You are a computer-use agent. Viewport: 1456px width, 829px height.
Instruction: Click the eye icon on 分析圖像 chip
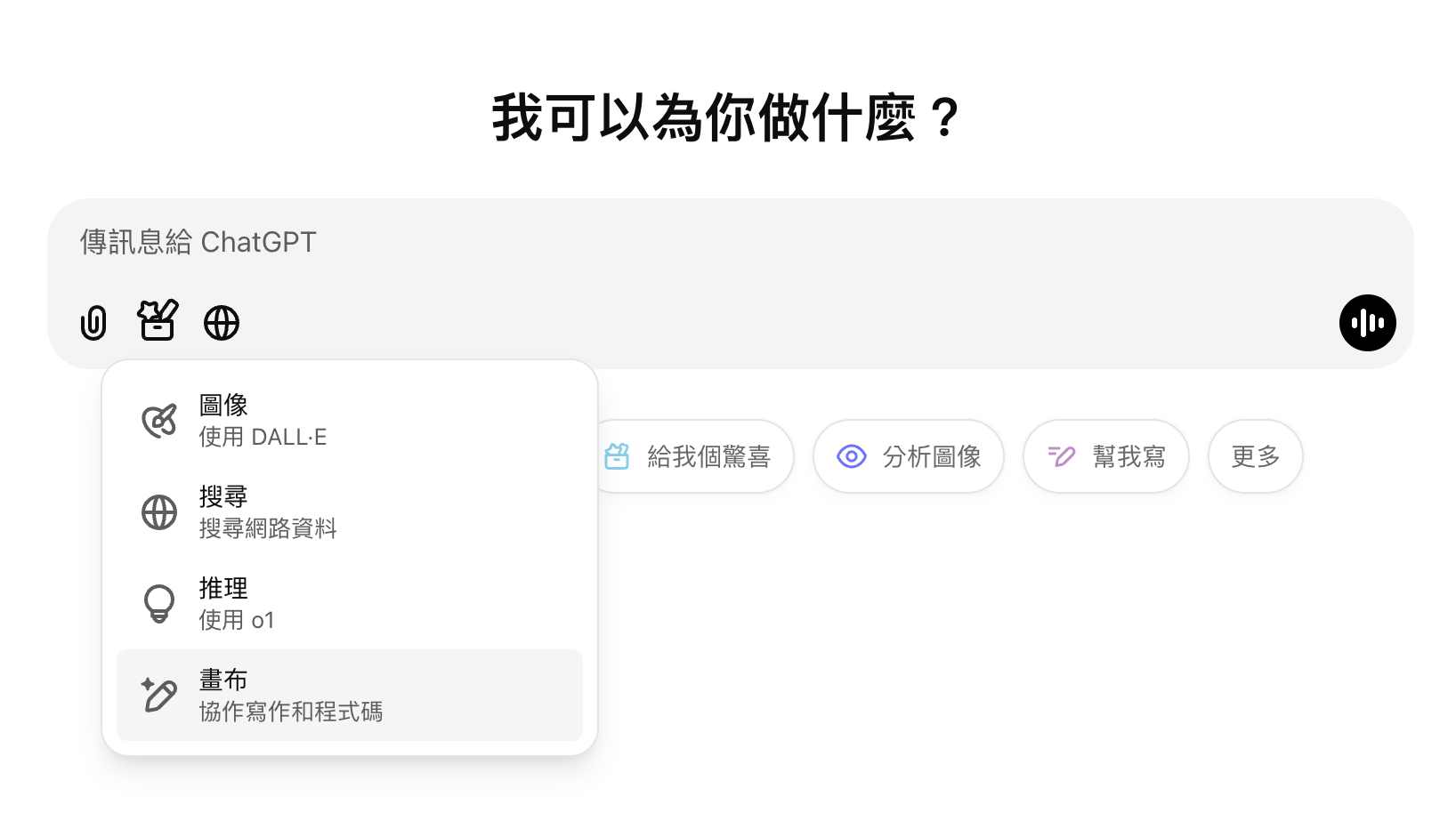tap(852, 456)
